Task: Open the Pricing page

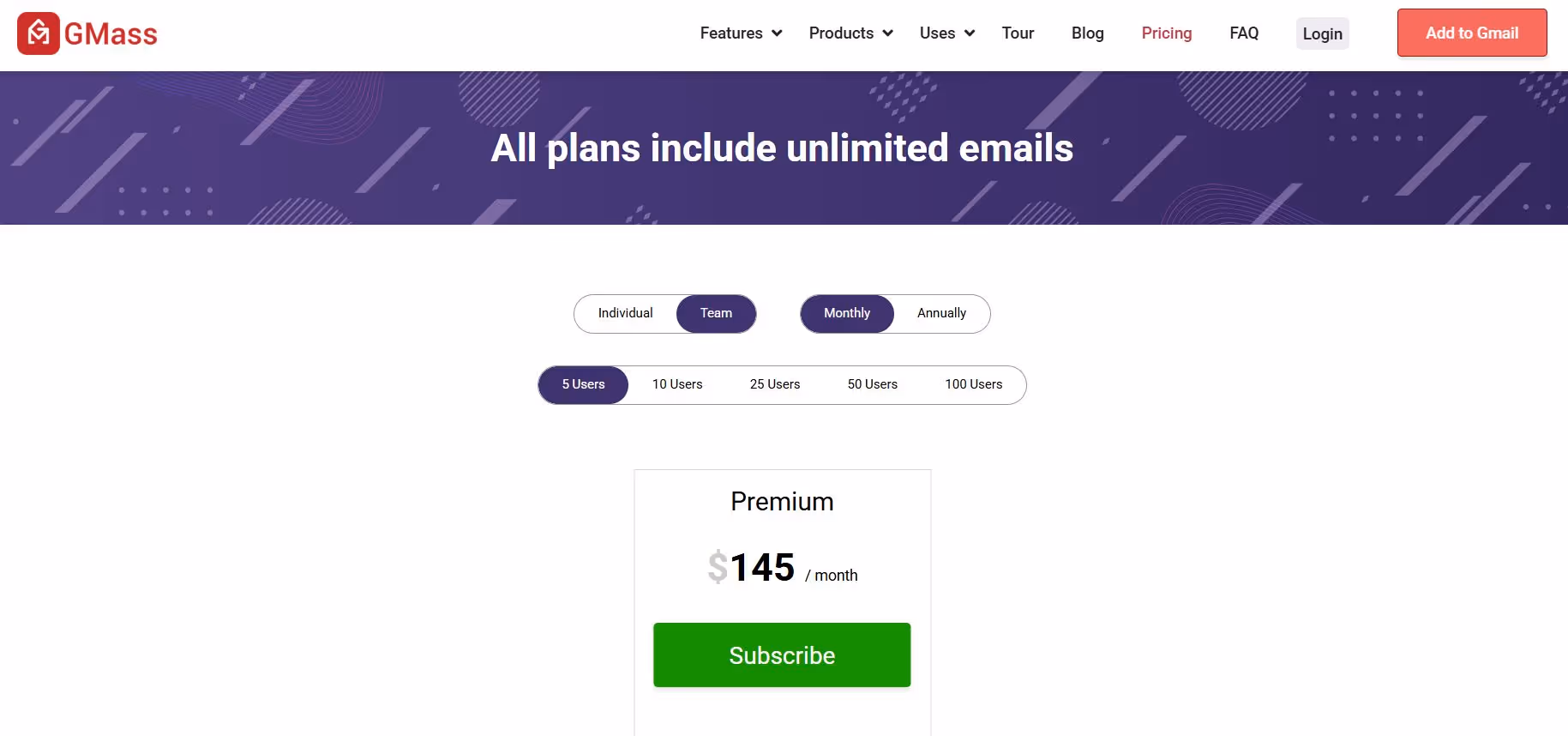Action: [1167, 33]
